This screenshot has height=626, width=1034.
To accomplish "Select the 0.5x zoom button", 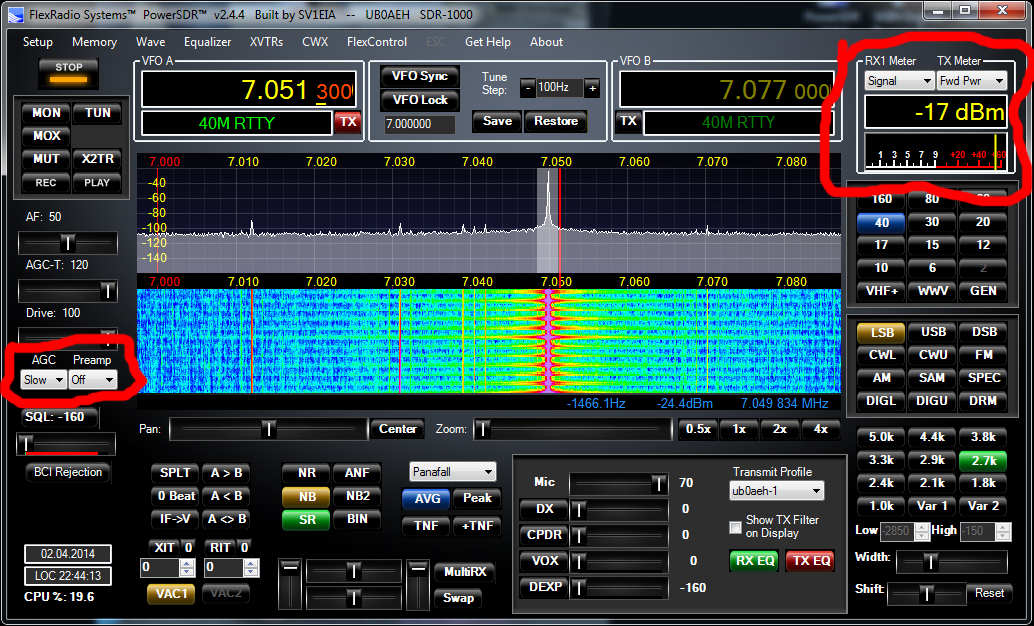I will tap(697, 429).
